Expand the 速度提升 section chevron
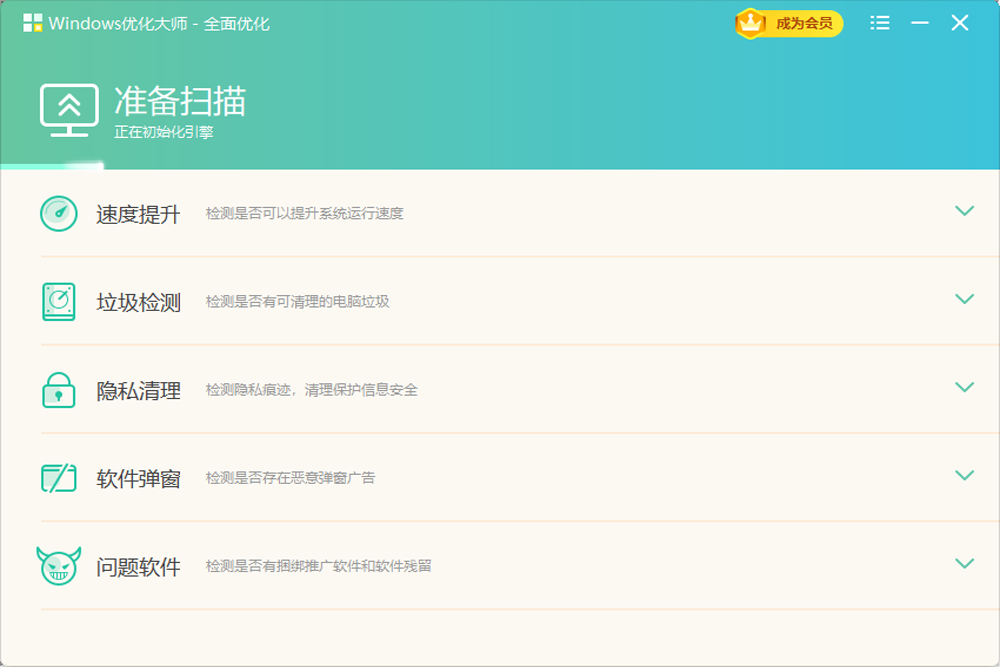Viewport: 1000px width, 667px height. point(964,211)
